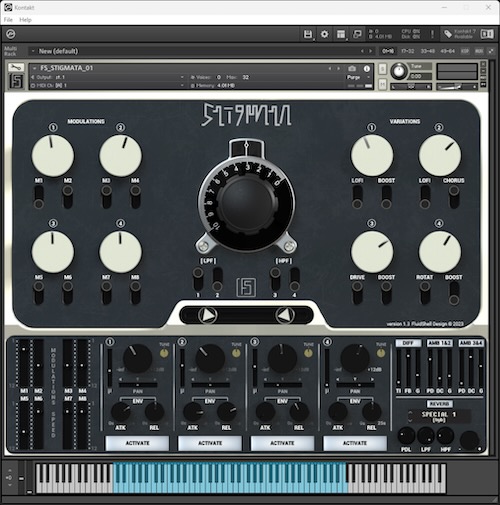
Task: Toggle the M1 modulation switch
Action: tap(39, 197)
